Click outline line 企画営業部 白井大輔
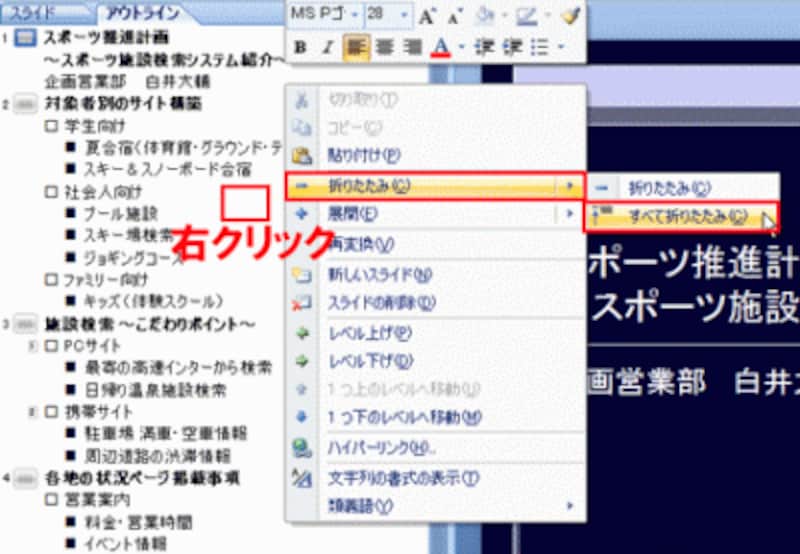The image size is (800, 554). point(128,82)
